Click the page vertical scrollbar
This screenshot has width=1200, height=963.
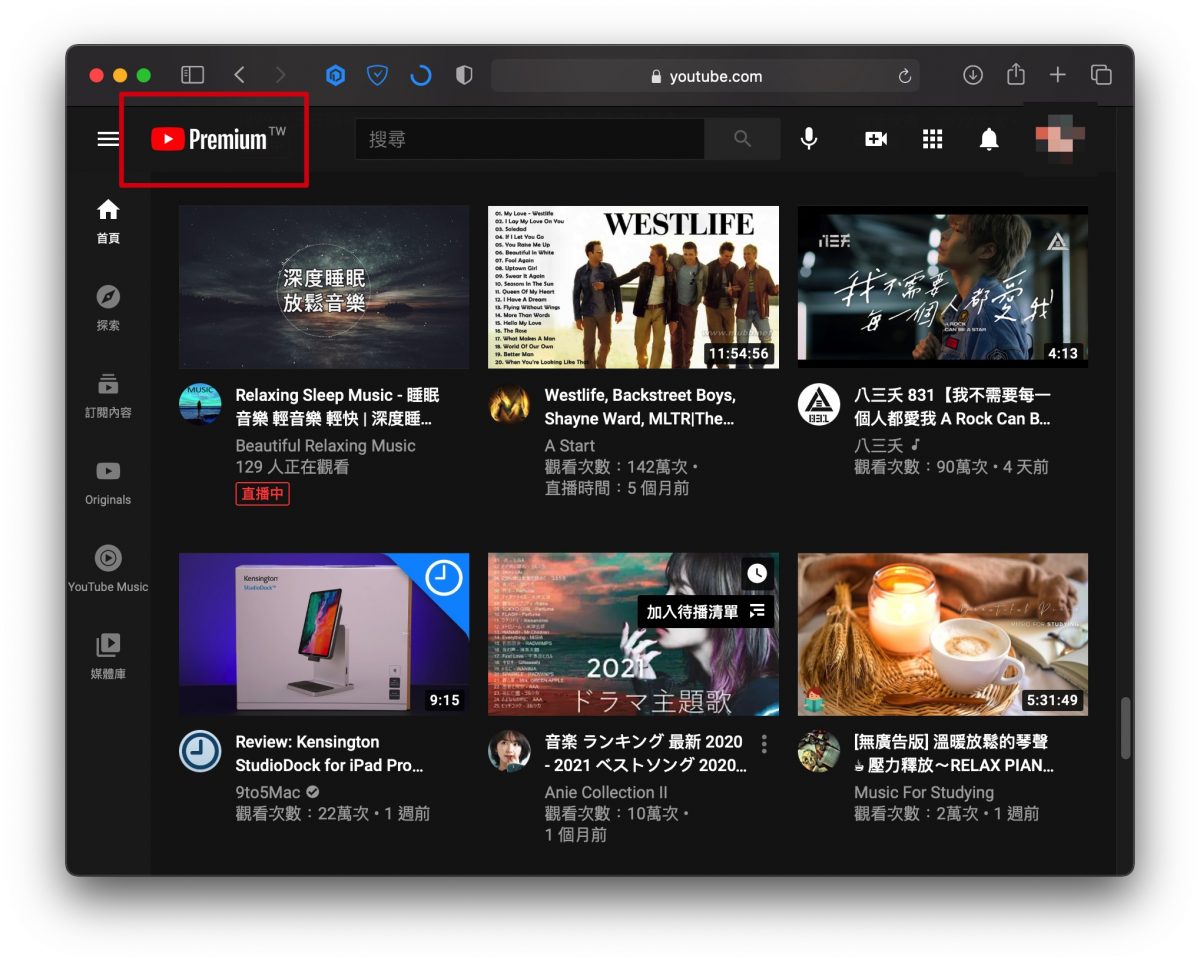(x=1126, y=728)
